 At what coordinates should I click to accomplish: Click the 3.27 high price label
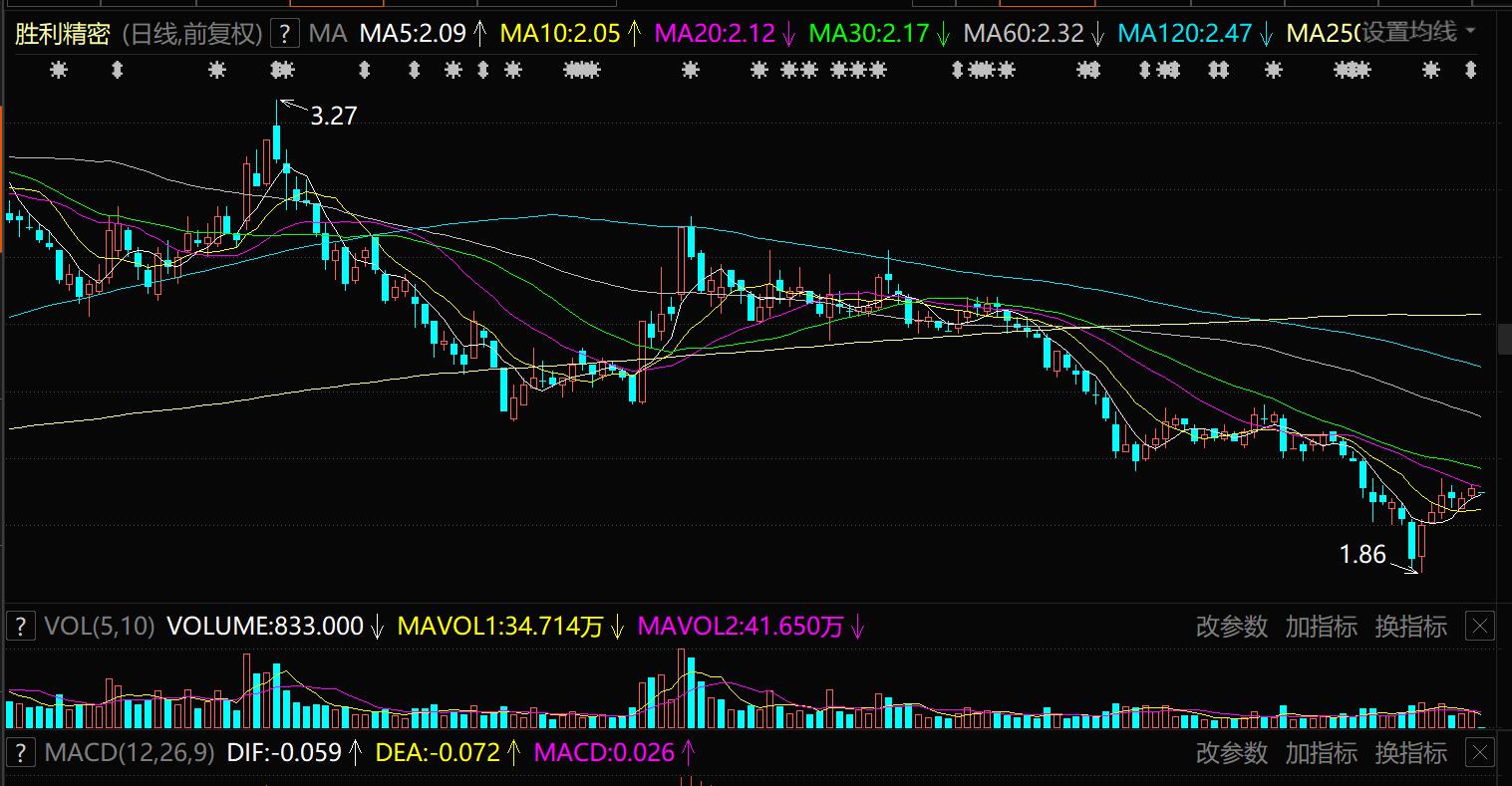(333, 117)
